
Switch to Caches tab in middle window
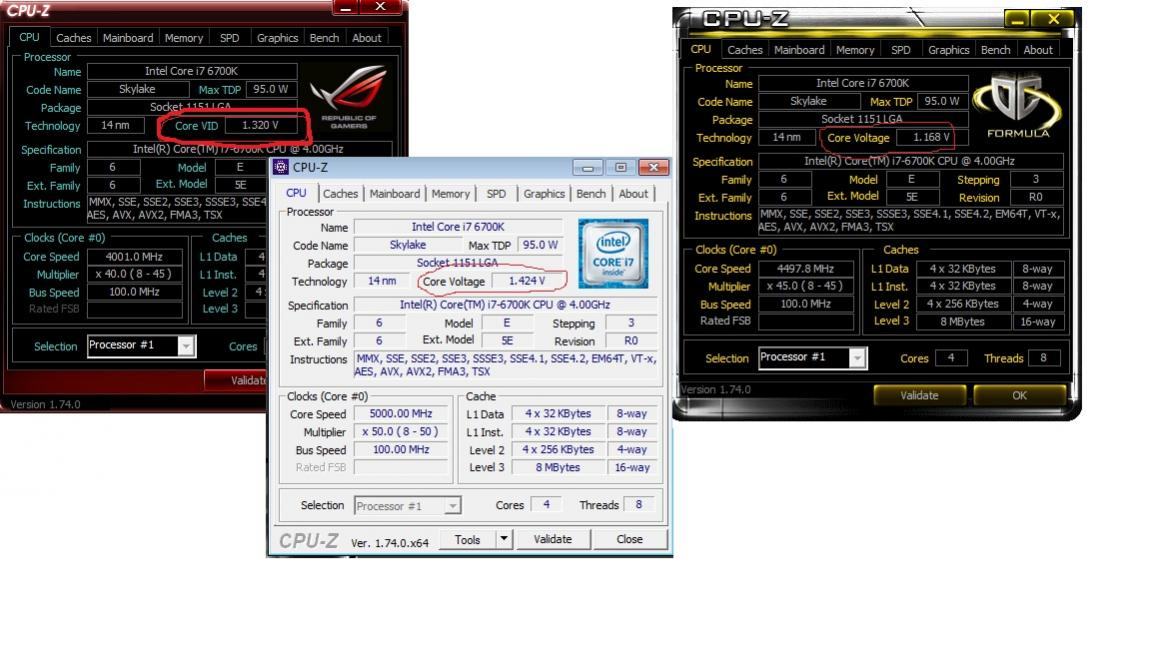pos(341,194)
